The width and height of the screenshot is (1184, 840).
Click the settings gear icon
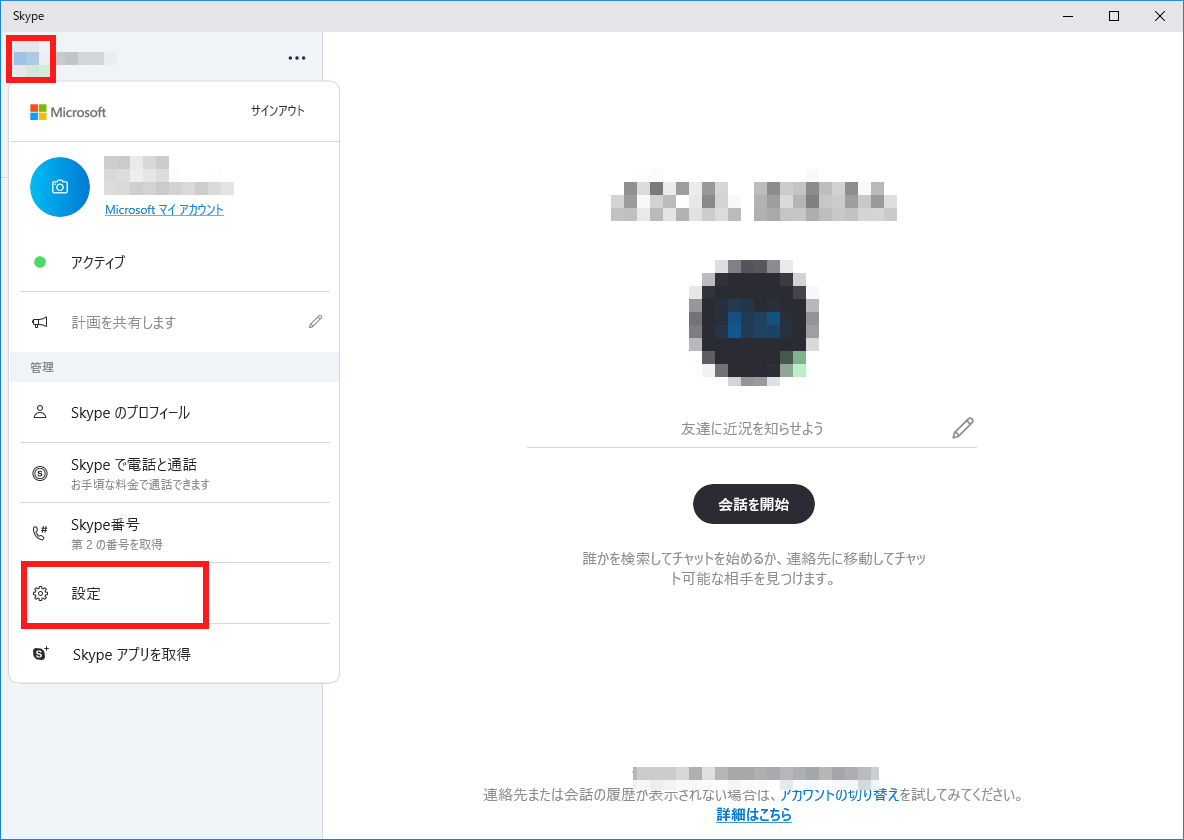coord(41,594)
